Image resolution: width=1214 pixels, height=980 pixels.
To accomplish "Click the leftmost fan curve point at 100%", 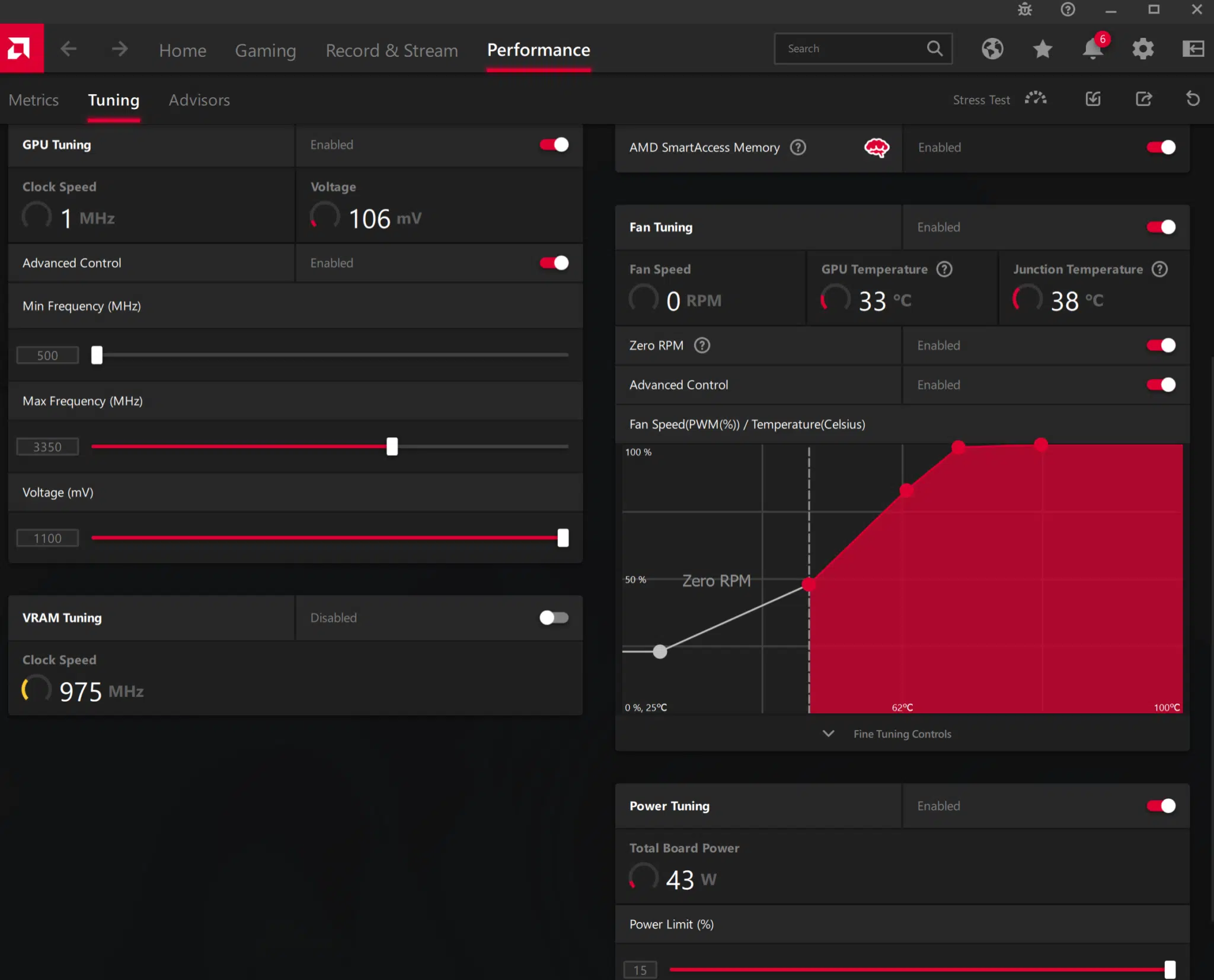I will (958, 447).
